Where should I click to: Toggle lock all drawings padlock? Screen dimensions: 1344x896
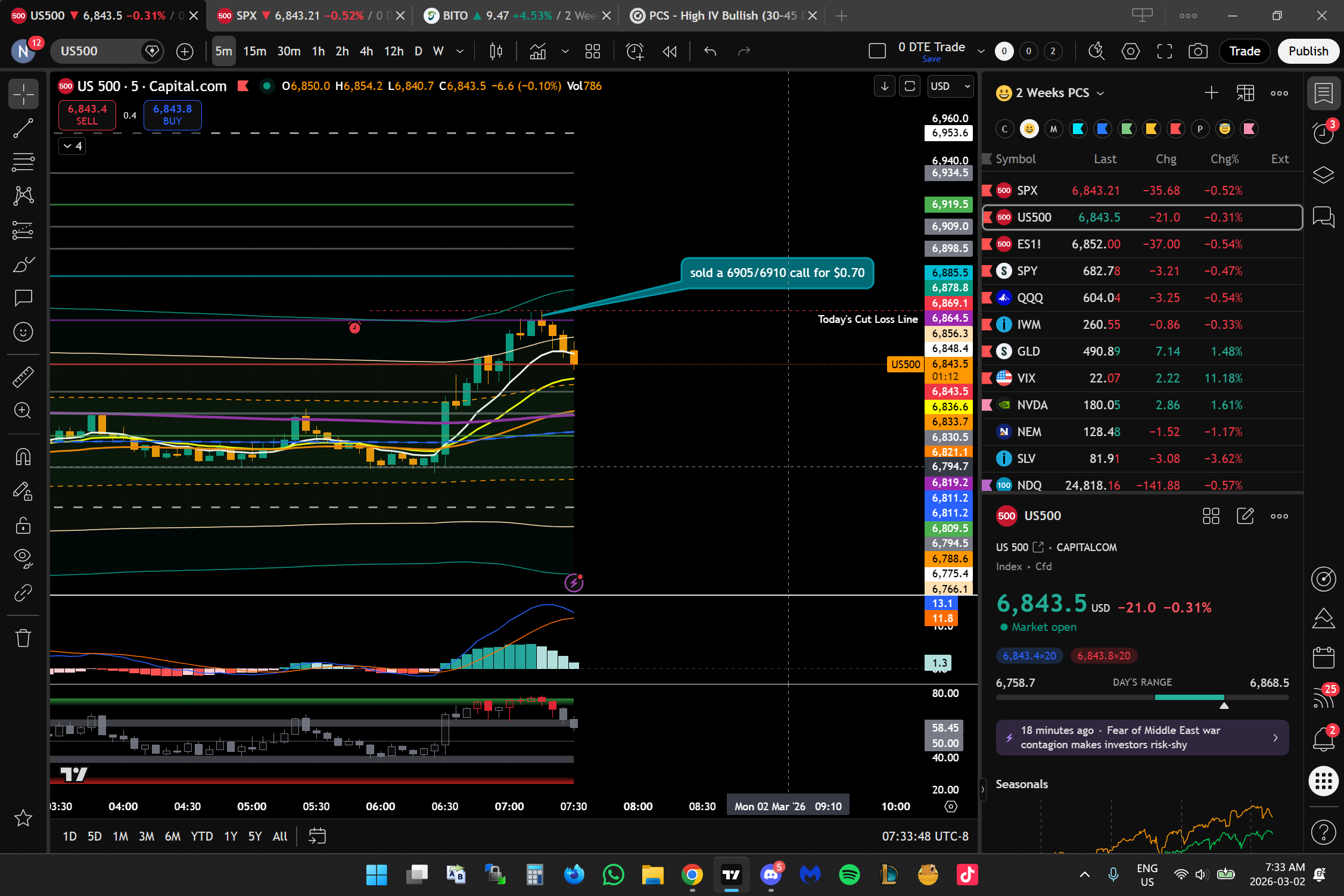click(x=23, y=525)
